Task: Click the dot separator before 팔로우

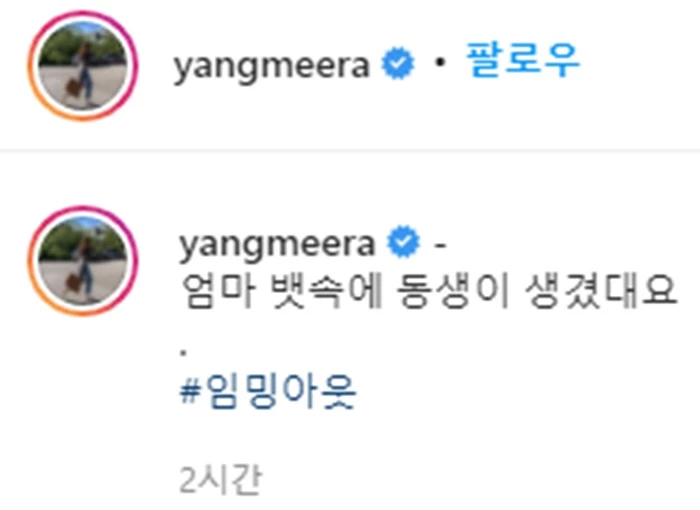Action: pos(440,63)
